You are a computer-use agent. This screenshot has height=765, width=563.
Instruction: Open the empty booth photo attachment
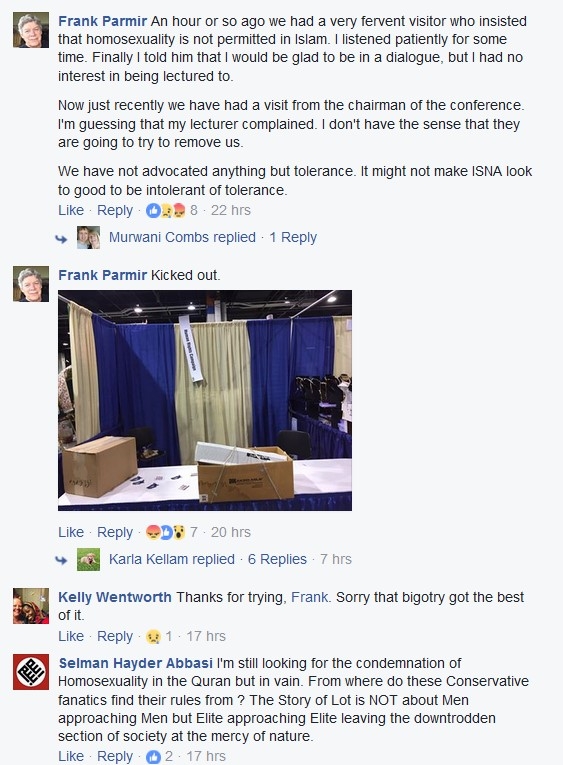tap(205, 401)
